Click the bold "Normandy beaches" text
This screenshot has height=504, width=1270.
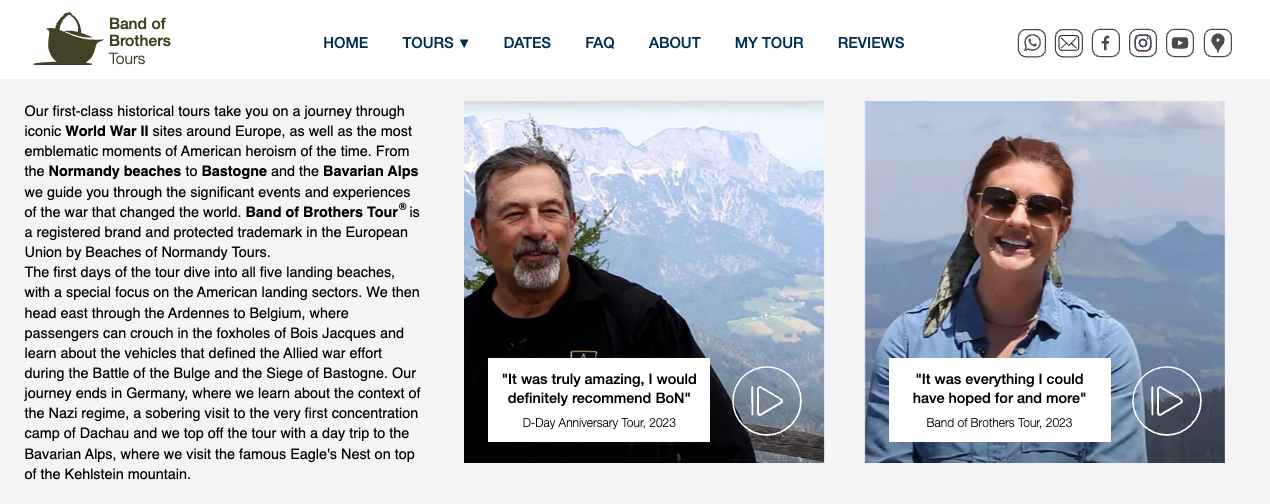coord(115,171)
